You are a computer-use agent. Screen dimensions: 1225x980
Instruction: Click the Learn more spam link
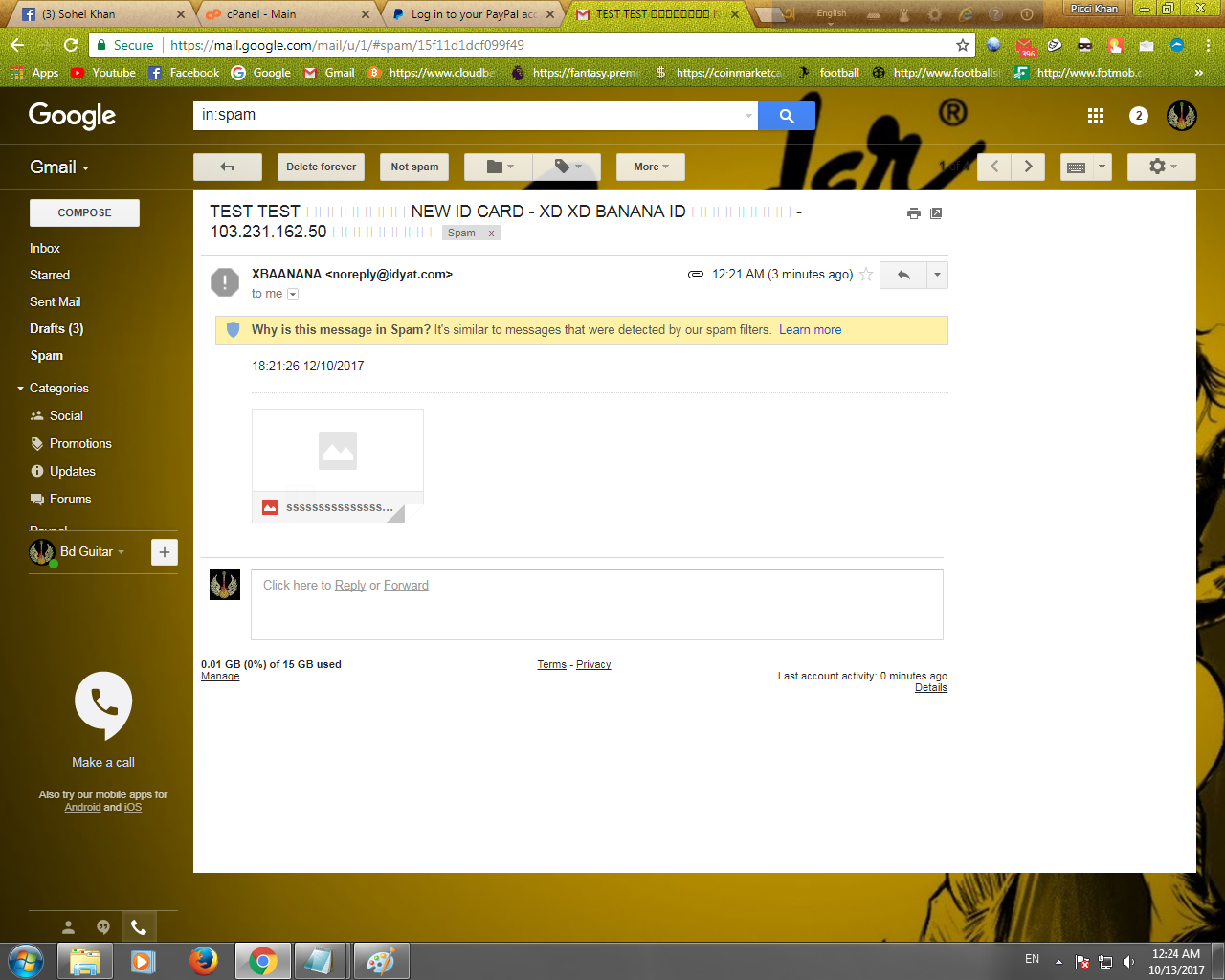(x=810, y=329)
